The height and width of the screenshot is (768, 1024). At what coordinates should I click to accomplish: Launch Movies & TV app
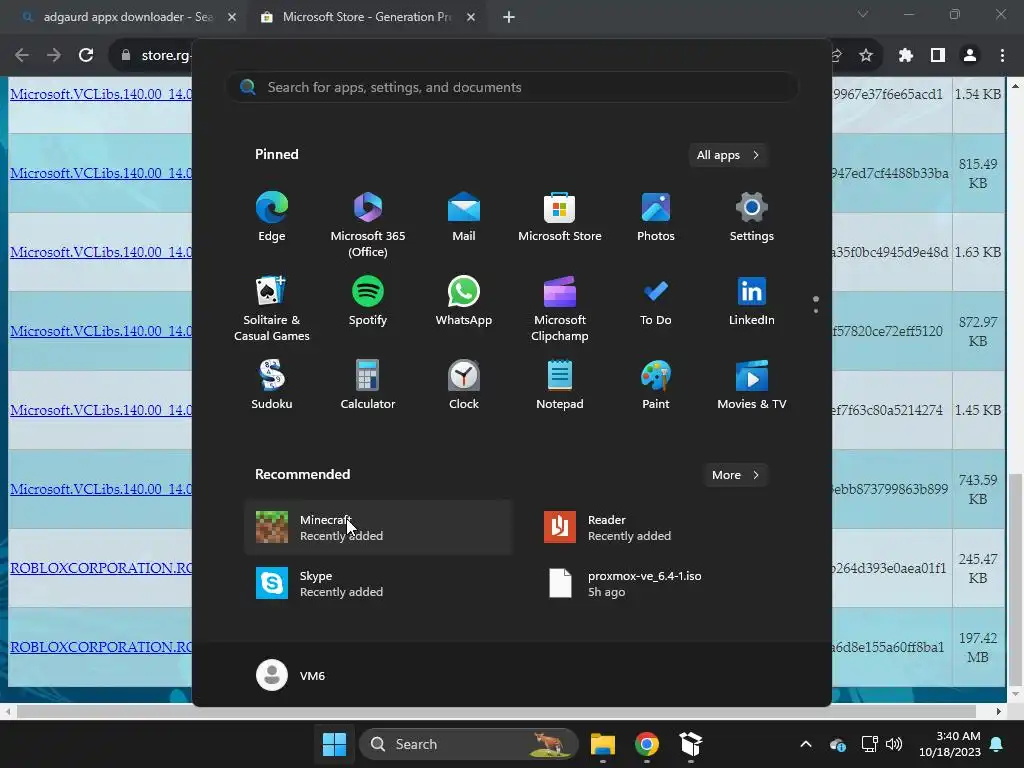tap(752, 385)
